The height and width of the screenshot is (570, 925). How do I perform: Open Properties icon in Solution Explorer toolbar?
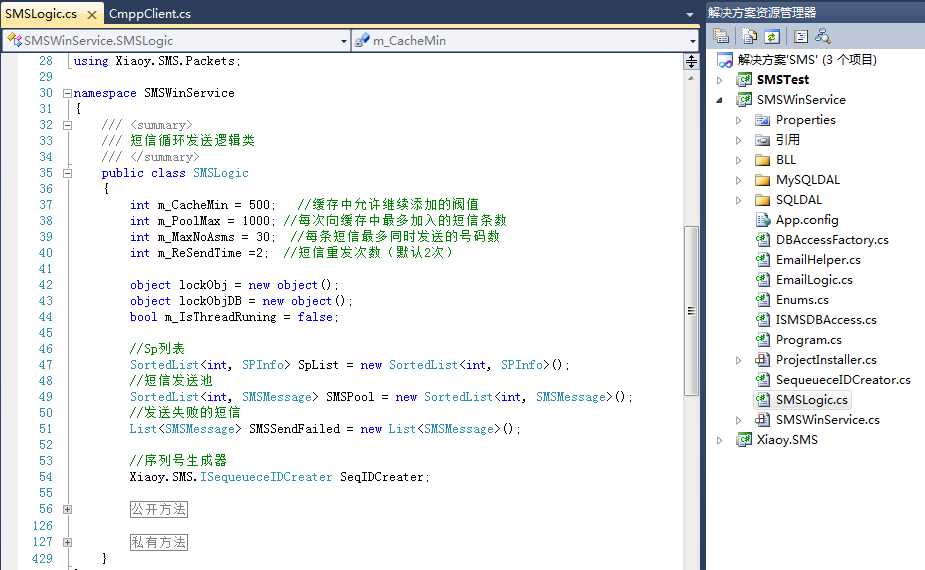coord(721,37)
